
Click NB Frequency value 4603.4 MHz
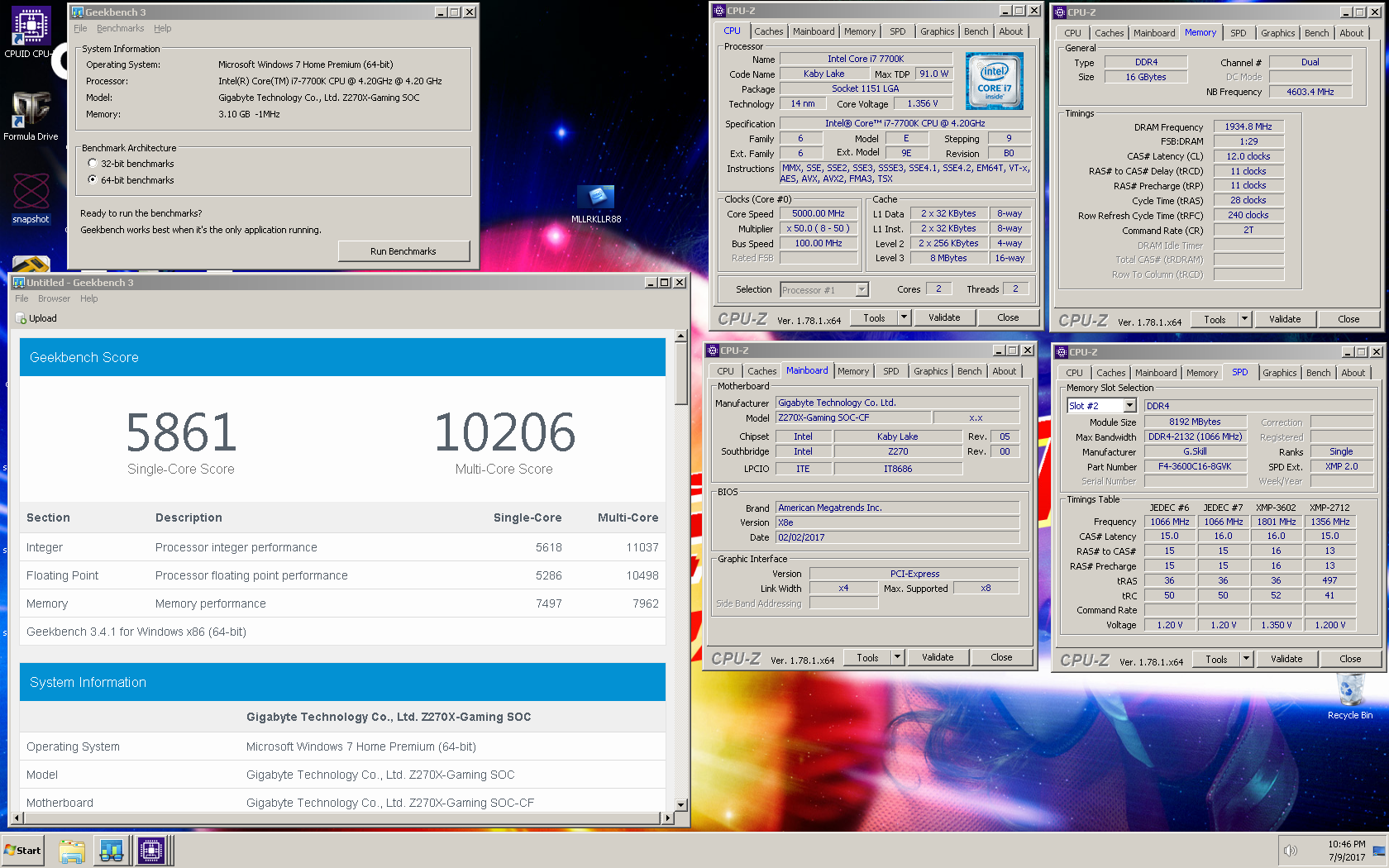pyautogui.click(x=1310, y=92)
